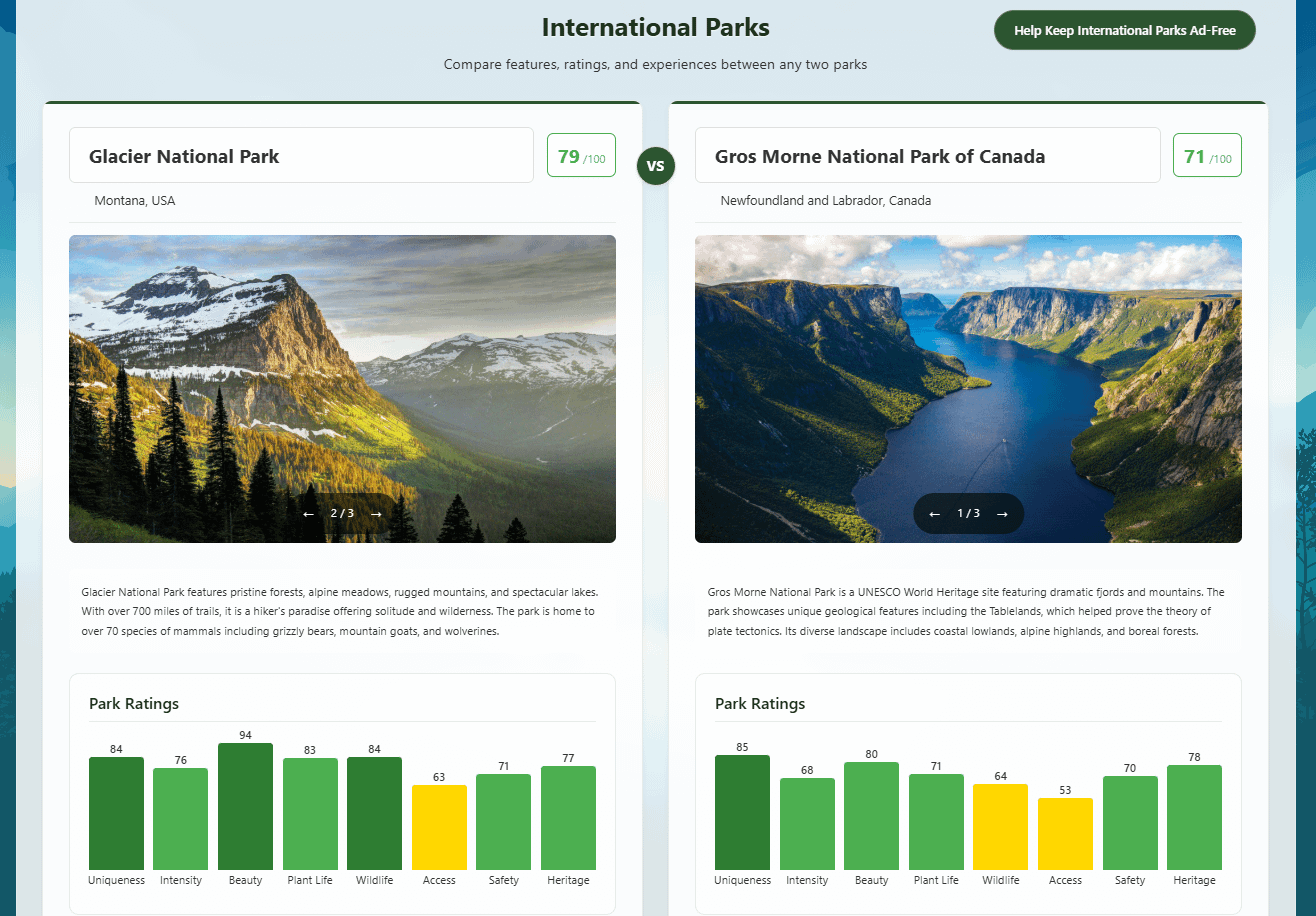This screenshot has height=916, width=1316.
Task: Click the next-image arrow on Gros Morne carousel
Action: click(x=1002, y=513)
